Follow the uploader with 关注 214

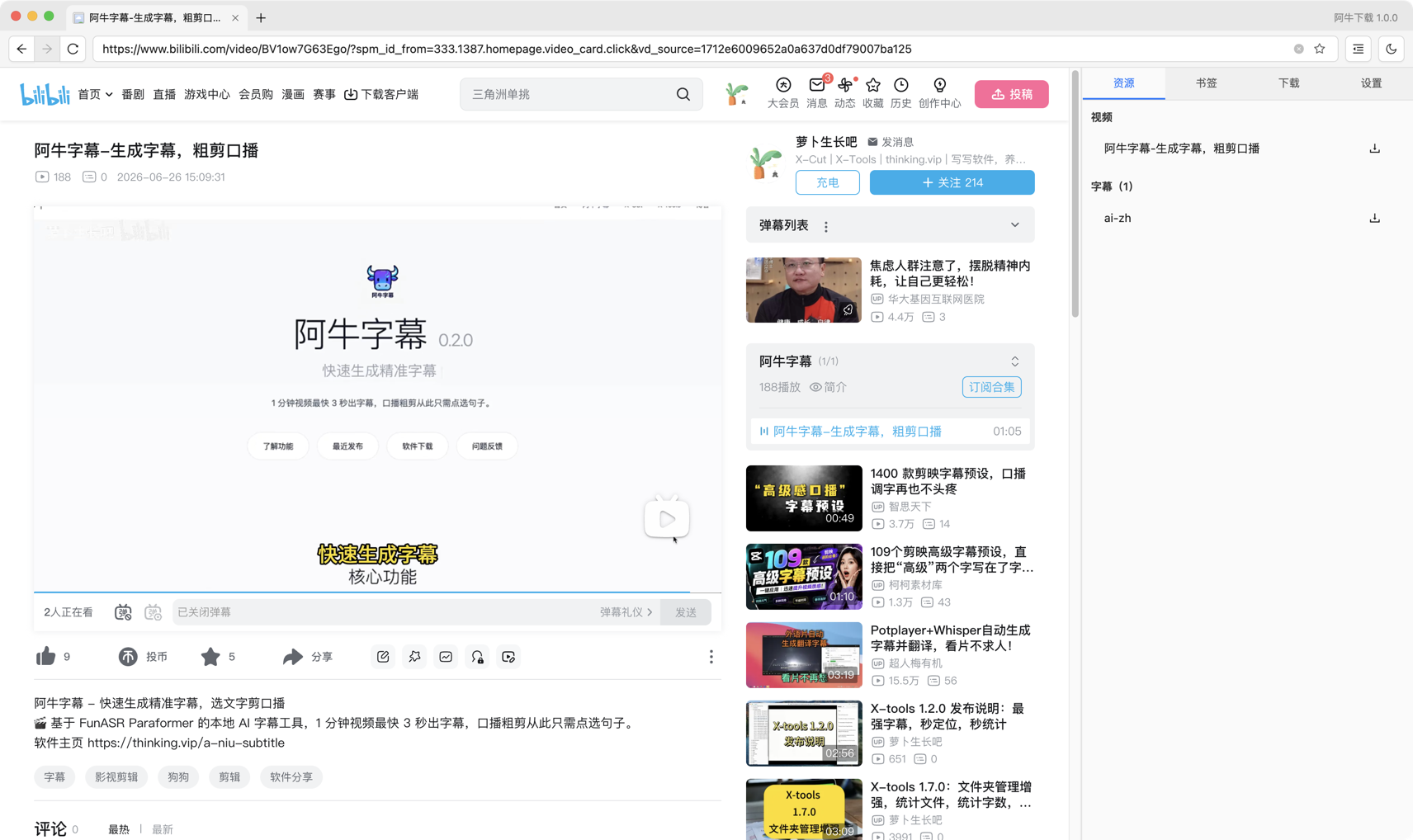(952, 182)
